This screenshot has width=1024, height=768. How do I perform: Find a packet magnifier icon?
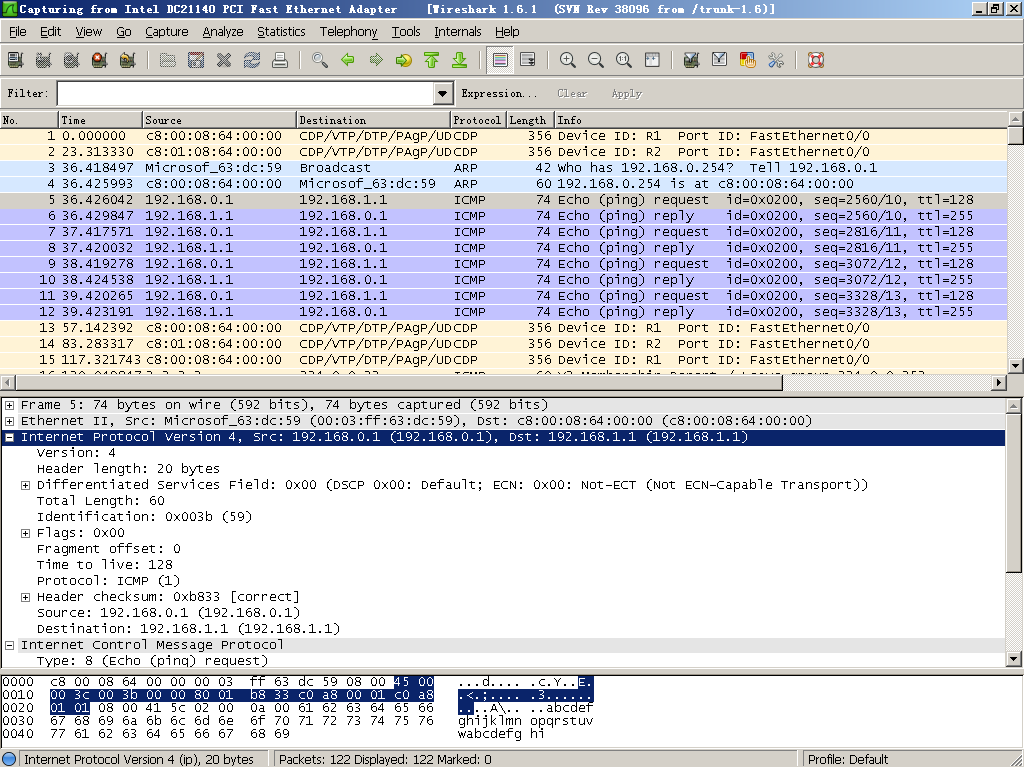(320, 61)
